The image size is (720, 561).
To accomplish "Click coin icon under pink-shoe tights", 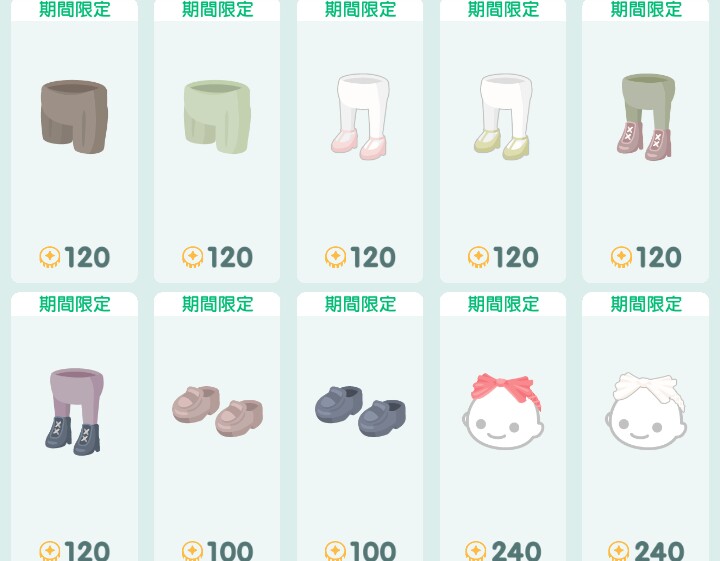I will [x=336, y=257].
